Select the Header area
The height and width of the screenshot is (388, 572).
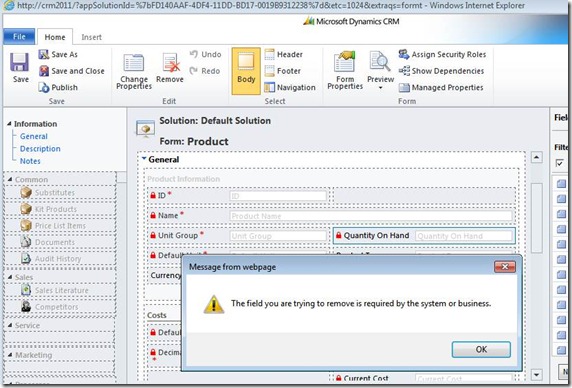coord(284,54)
